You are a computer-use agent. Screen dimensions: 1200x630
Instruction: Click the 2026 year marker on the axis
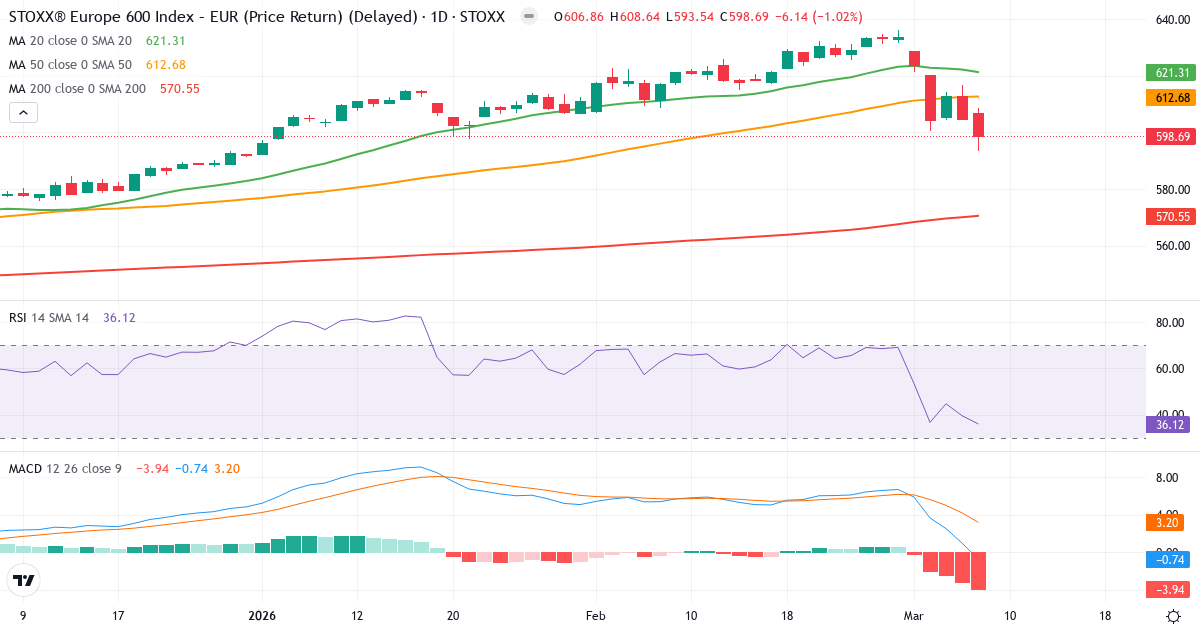(x=262, y=617)
